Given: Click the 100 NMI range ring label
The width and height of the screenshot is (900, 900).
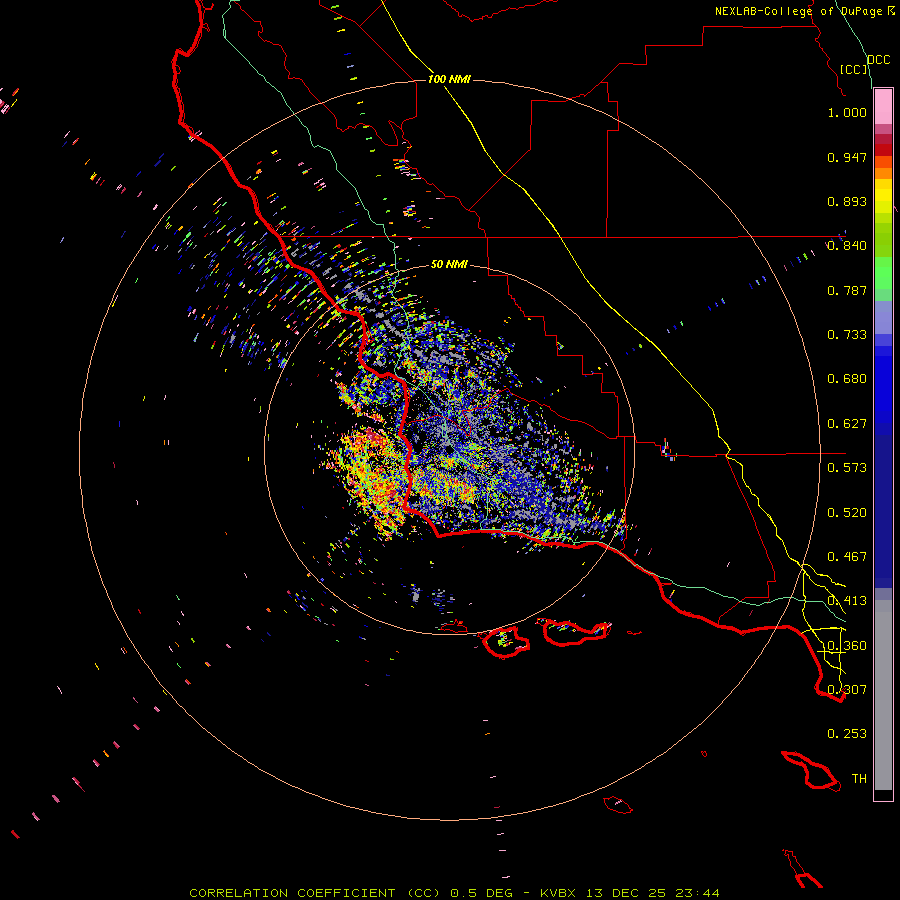Looking at the screenshot, I should point(449,79).
